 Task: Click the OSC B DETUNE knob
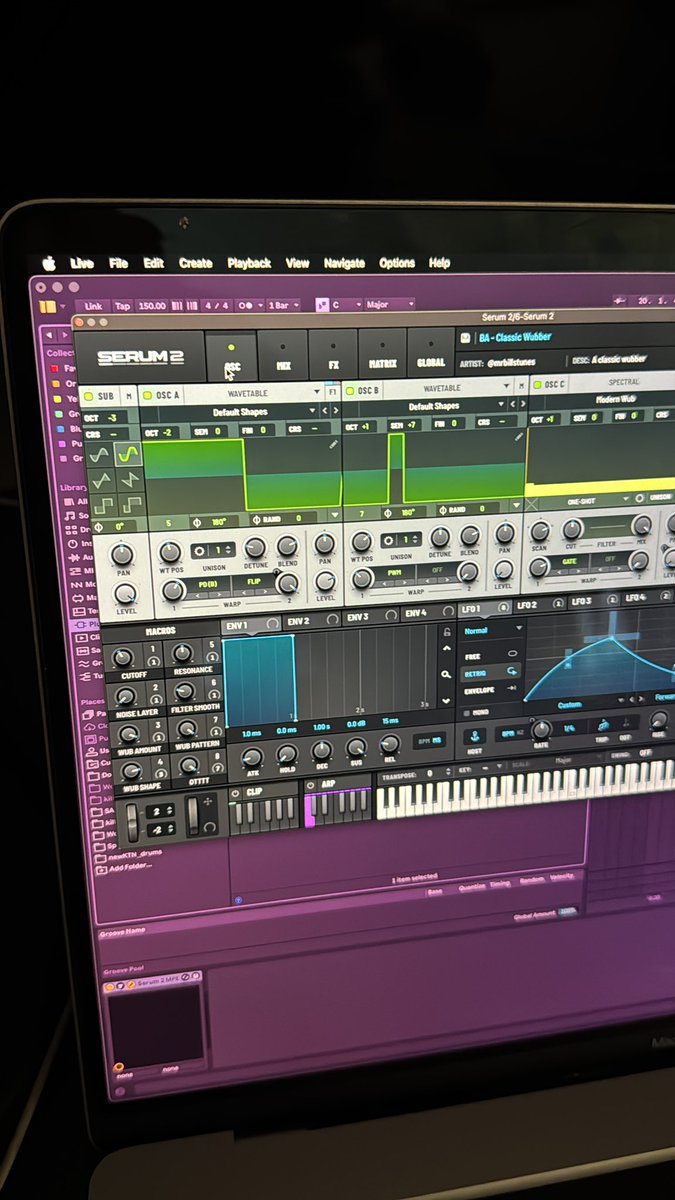point(440,538)
